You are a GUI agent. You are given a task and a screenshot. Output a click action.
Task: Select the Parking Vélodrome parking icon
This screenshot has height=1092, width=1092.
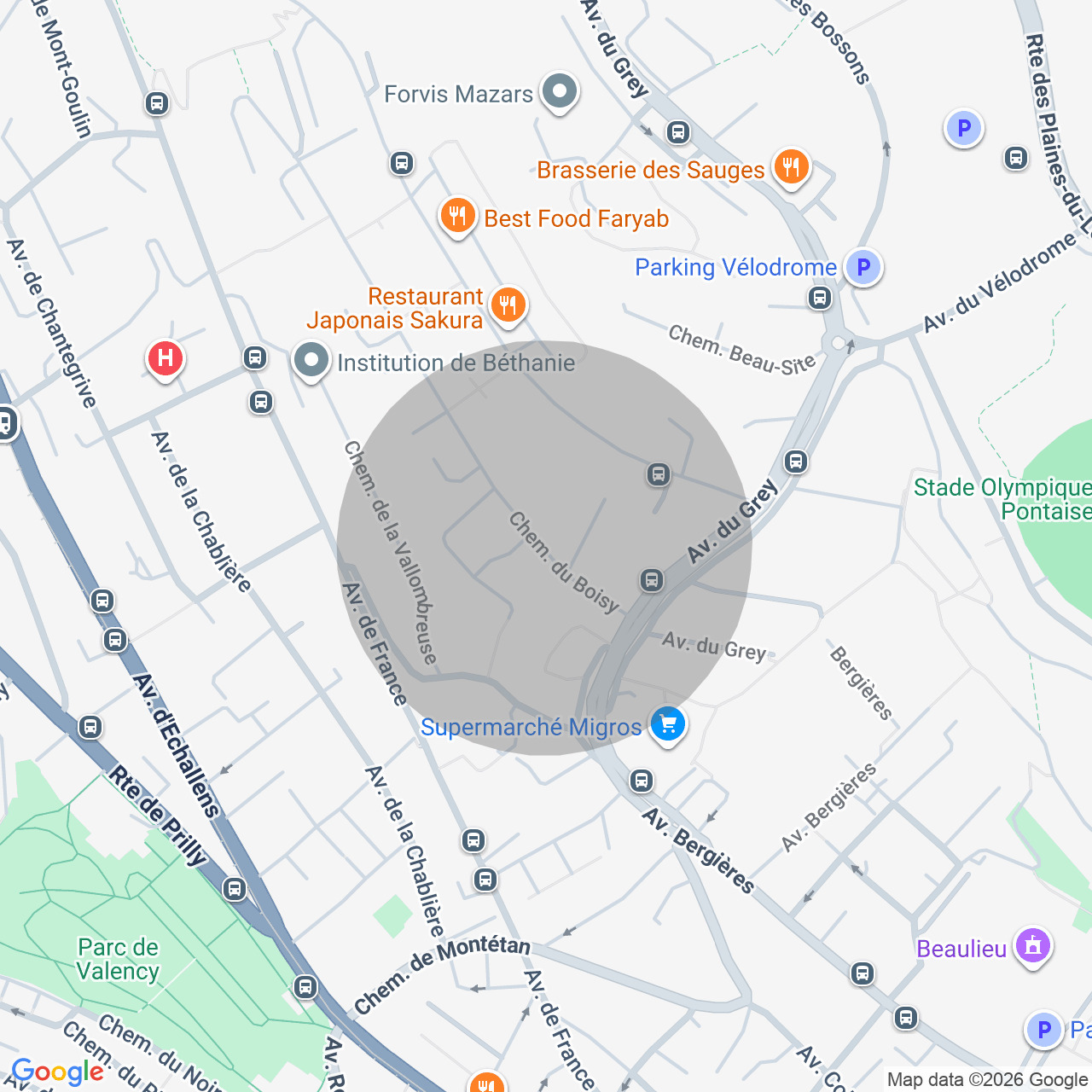(863, 268)
